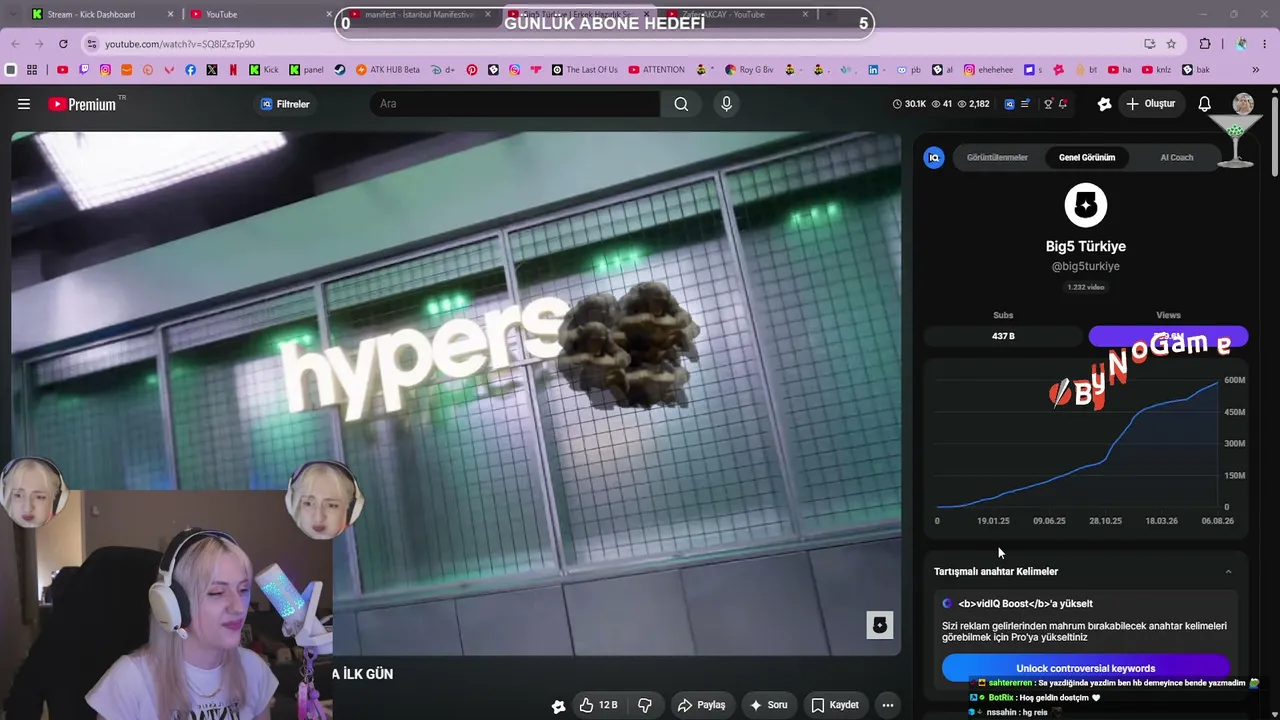The width and height of the screenshot is (1280, 720).
Task: Click the video player frame
Action: coord(456,394)
